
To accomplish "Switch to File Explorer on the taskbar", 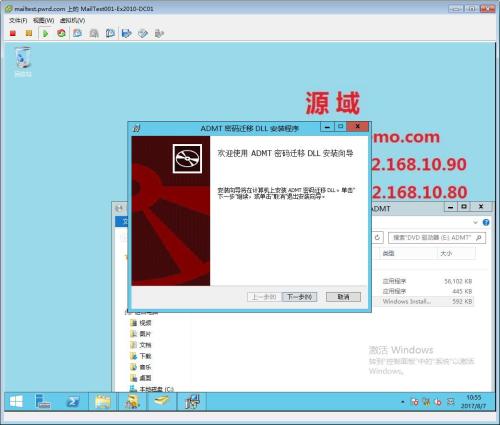I will 103,402.
